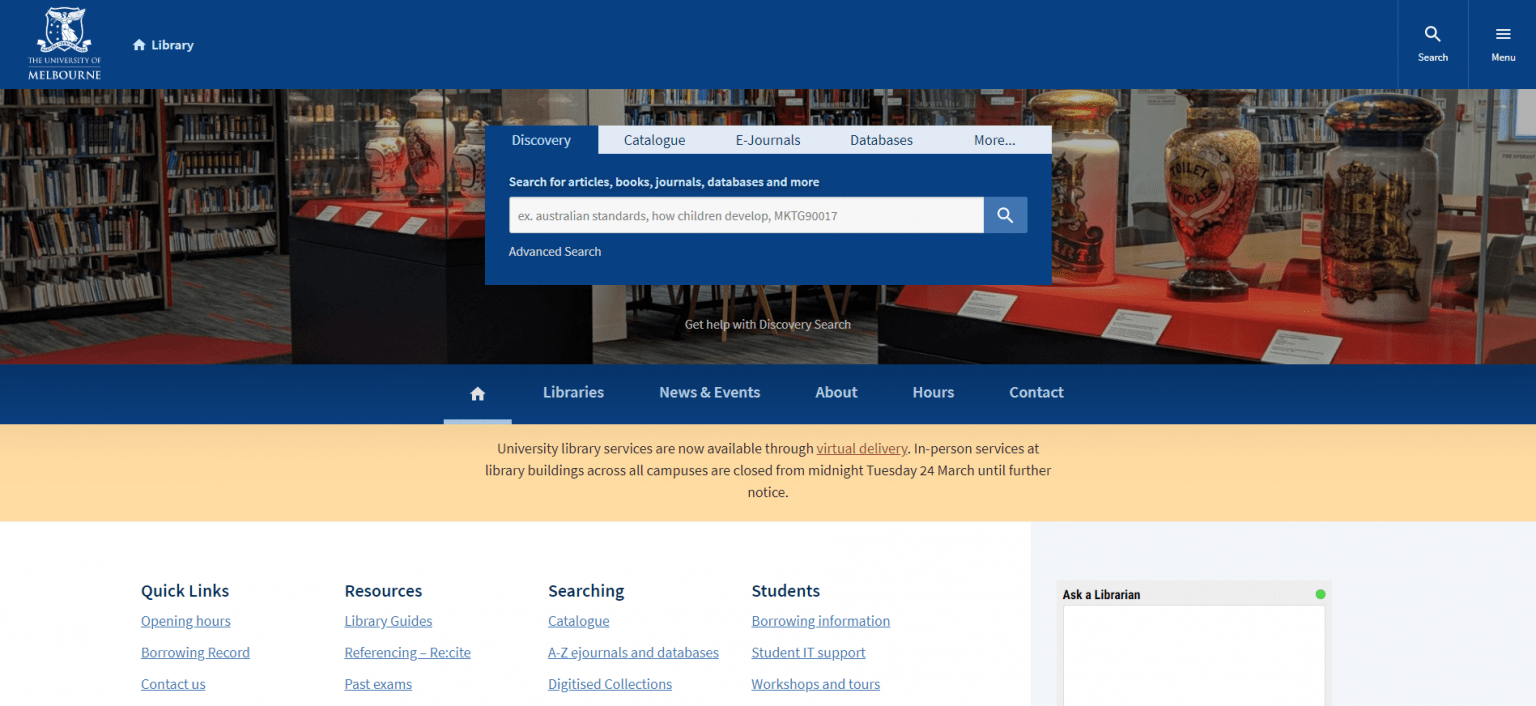Open the Hours navigation item

(932, 392)
